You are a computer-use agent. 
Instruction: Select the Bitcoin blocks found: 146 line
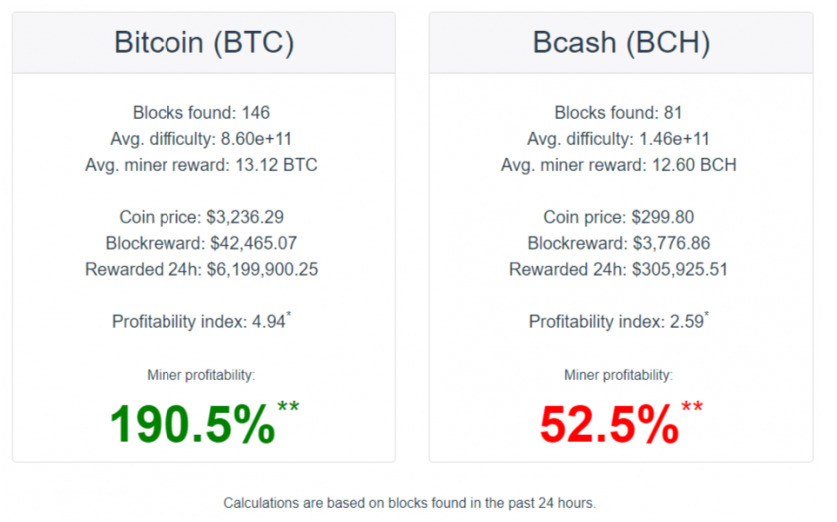[x=202, y=113]
